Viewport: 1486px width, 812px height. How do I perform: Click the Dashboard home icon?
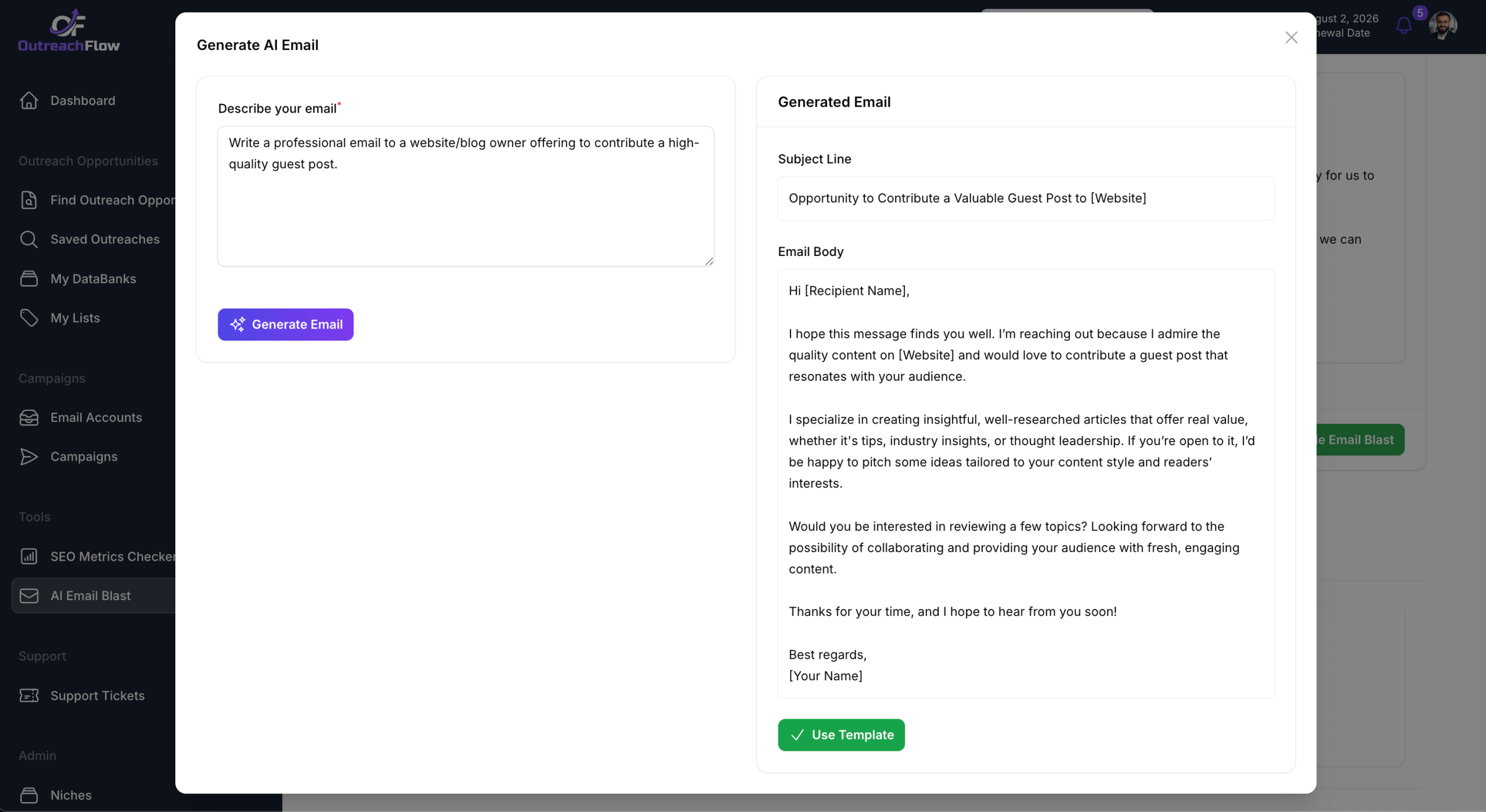28,100
